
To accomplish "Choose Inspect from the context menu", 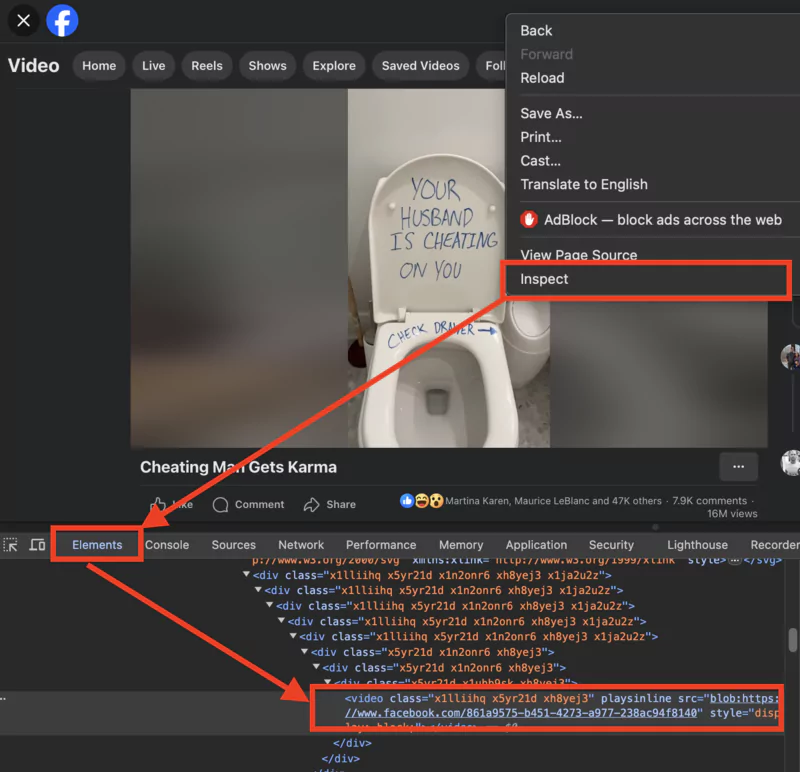I will click(543, 279).
